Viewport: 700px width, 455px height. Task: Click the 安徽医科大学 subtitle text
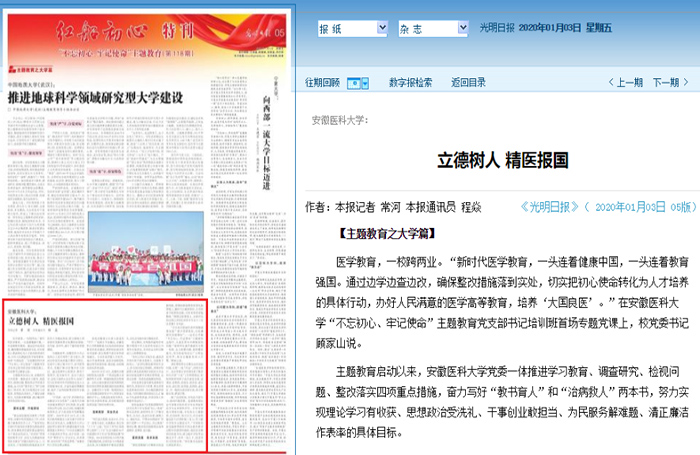[x=341, y=120]
